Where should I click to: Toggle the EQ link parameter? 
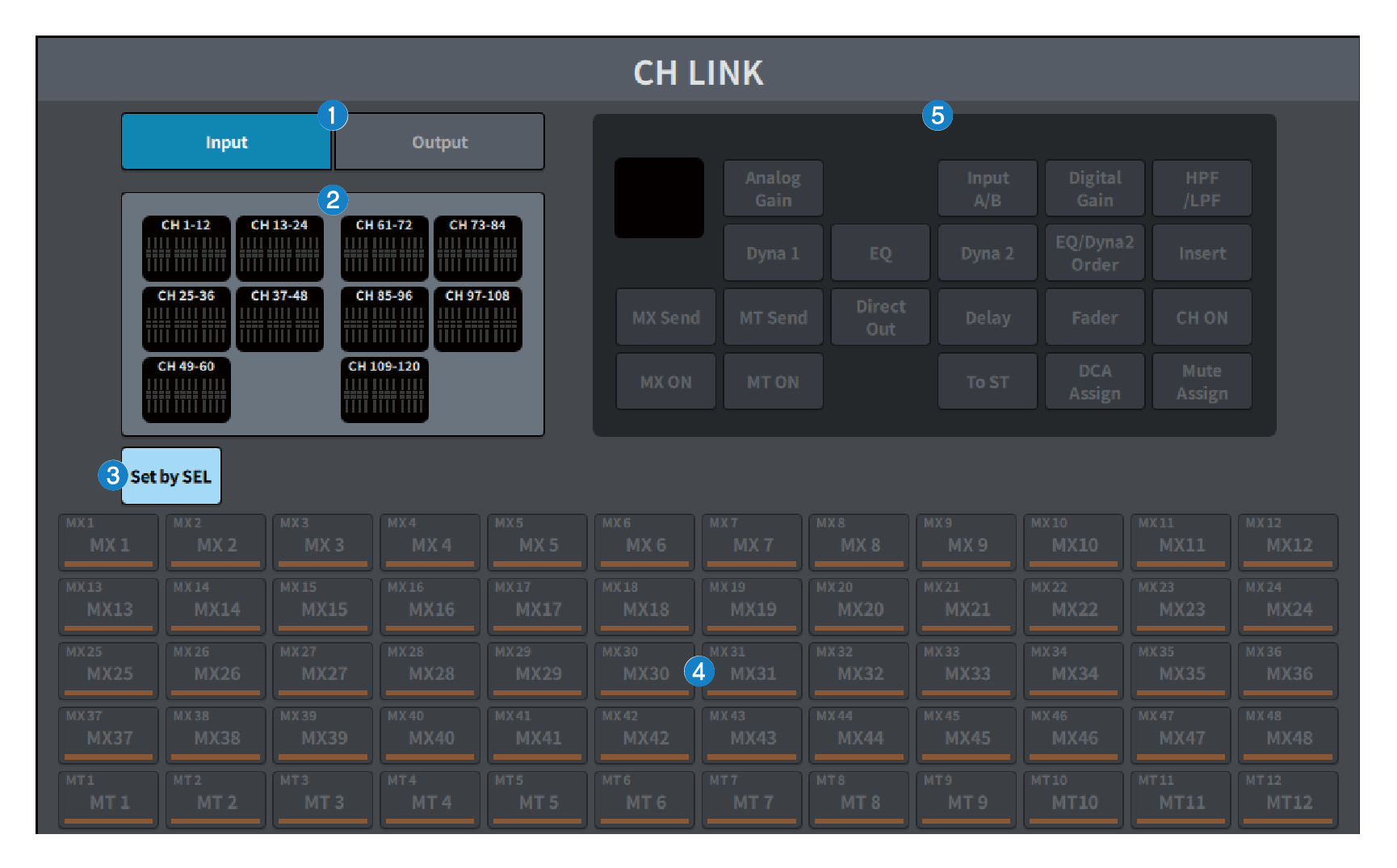point(880,254)
